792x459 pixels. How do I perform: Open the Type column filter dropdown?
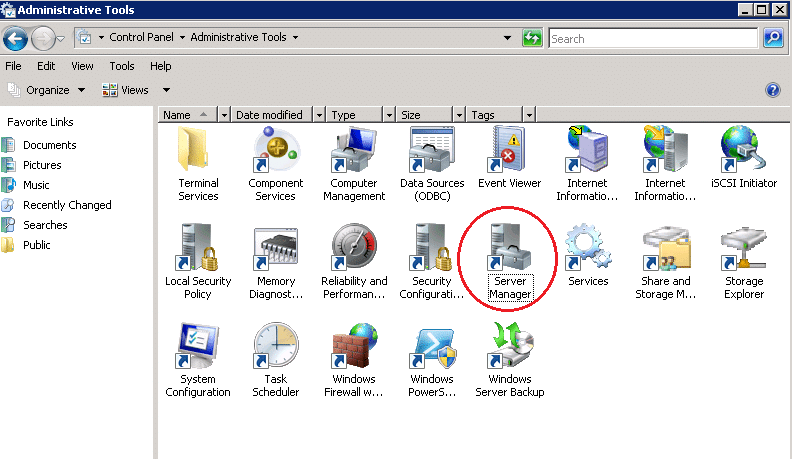point(389,115)
